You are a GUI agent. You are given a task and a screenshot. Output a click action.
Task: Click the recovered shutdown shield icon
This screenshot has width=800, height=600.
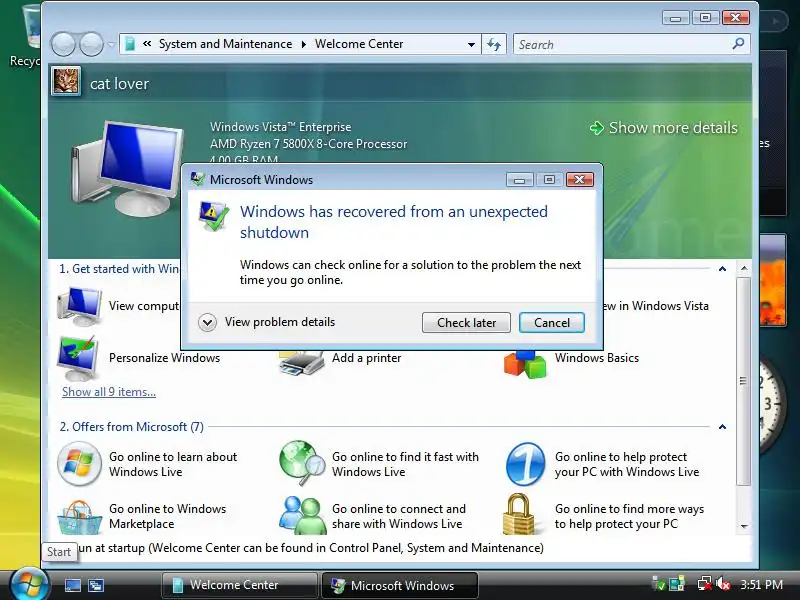point(213,216)
